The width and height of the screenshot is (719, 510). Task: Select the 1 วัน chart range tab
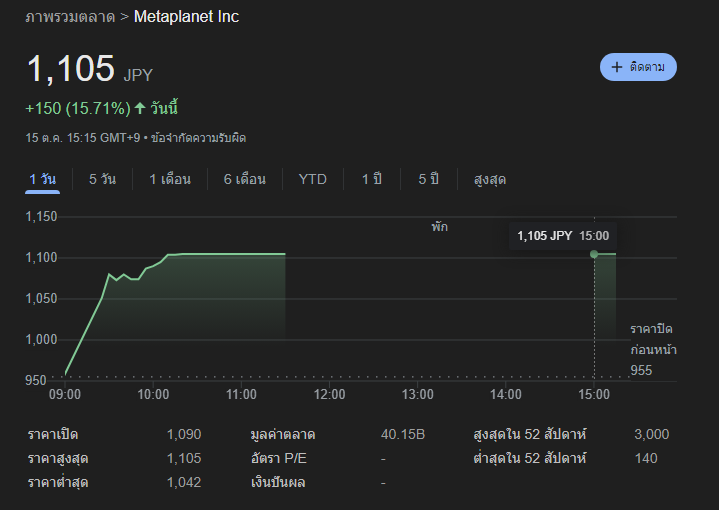point(43,179)
